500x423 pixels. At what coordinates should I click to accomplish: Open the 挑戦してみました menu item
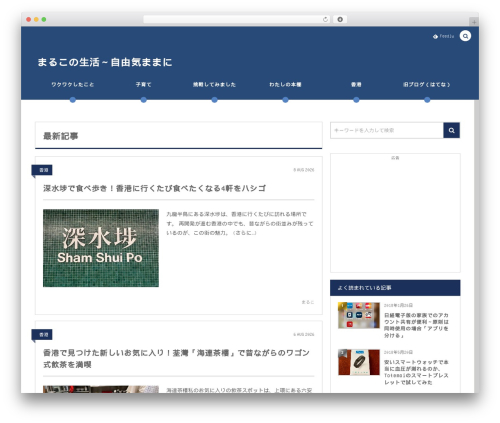(x=214, y=85)
